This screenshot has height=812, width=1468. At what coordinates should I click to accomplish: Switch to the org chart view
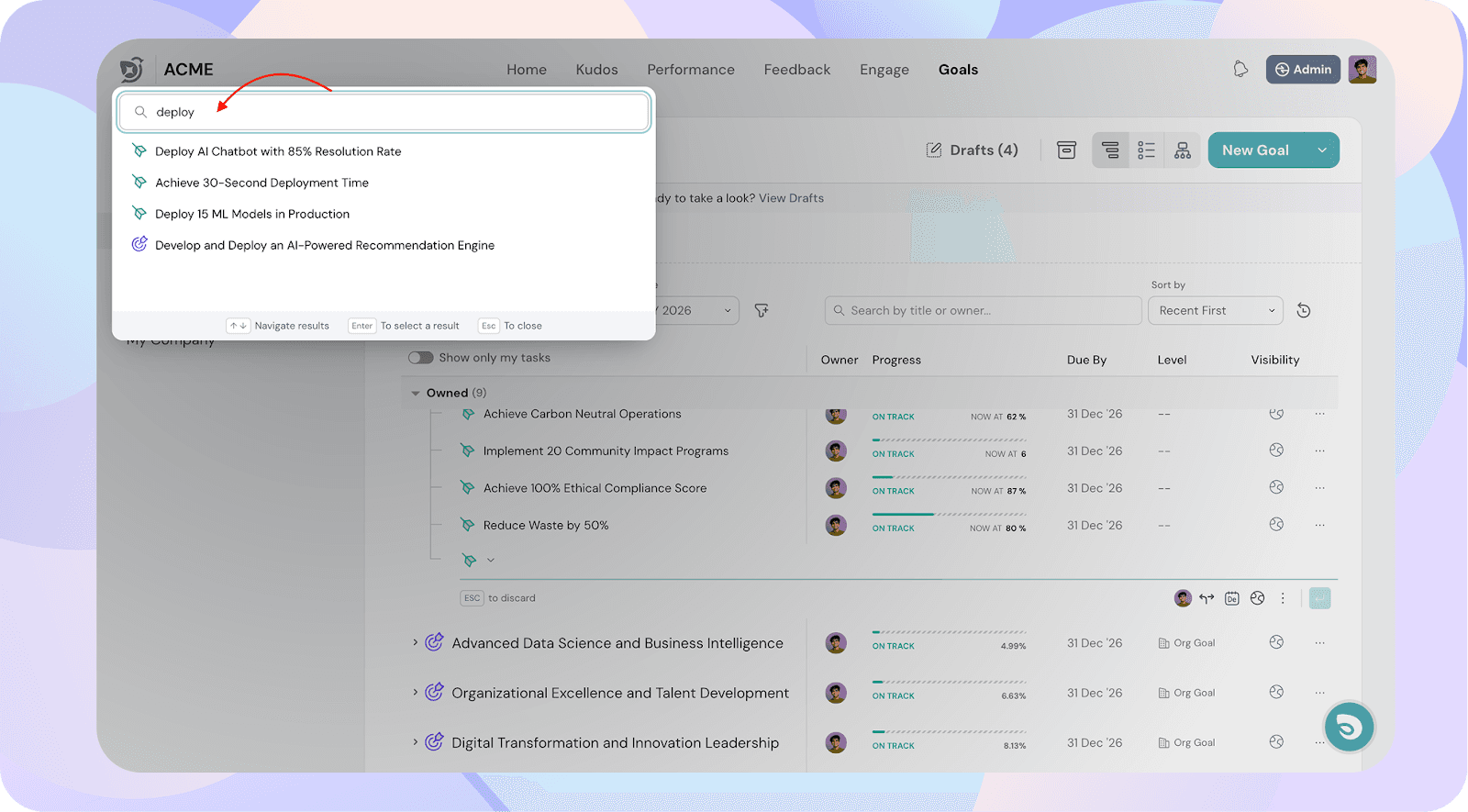point(1183,150)
